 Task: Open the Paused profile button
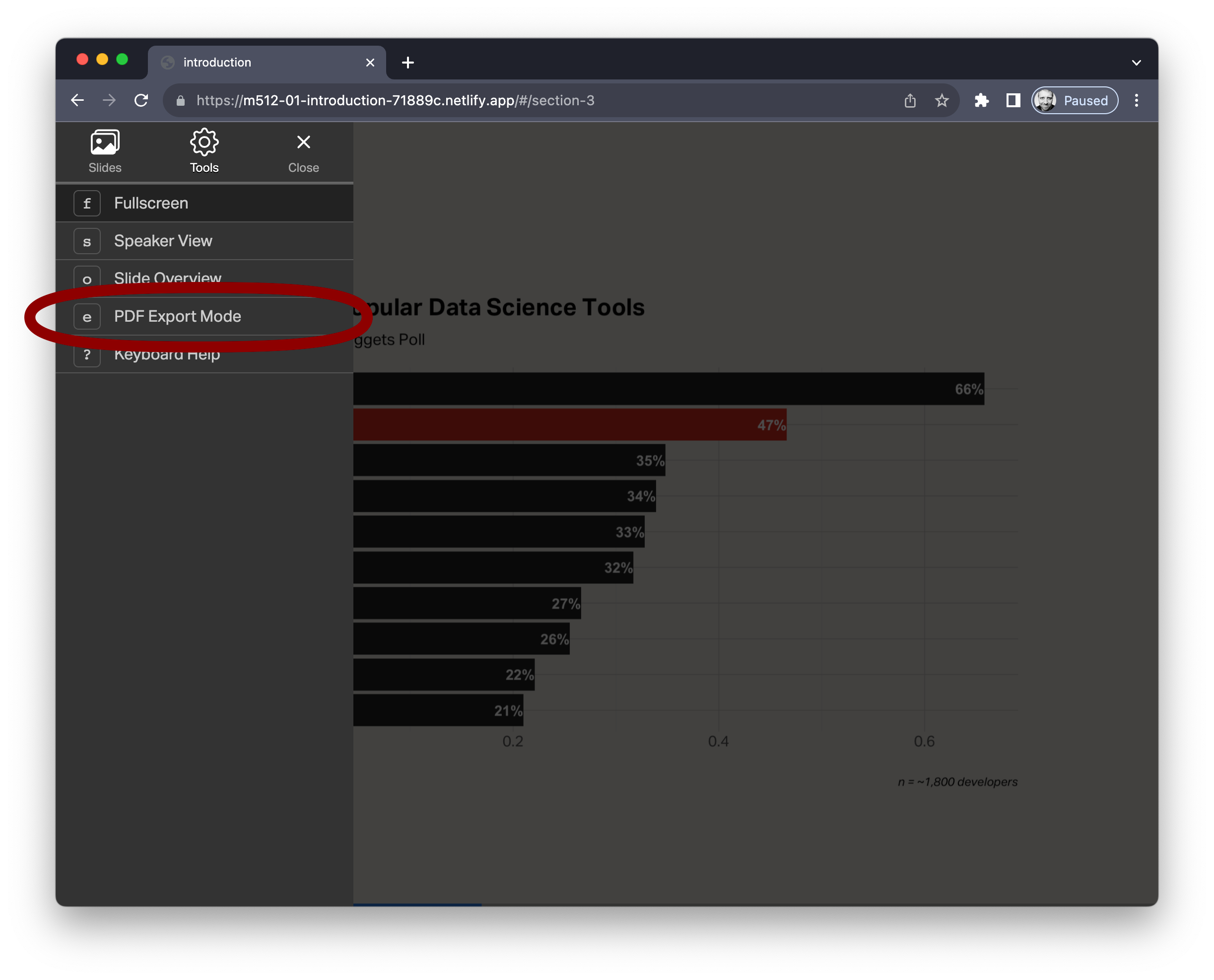pos(1075,100)
